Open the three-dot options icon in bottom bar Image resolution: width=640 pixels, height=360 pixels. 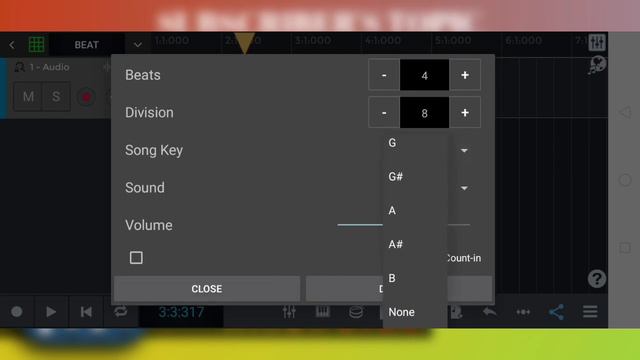coord(523,312)
